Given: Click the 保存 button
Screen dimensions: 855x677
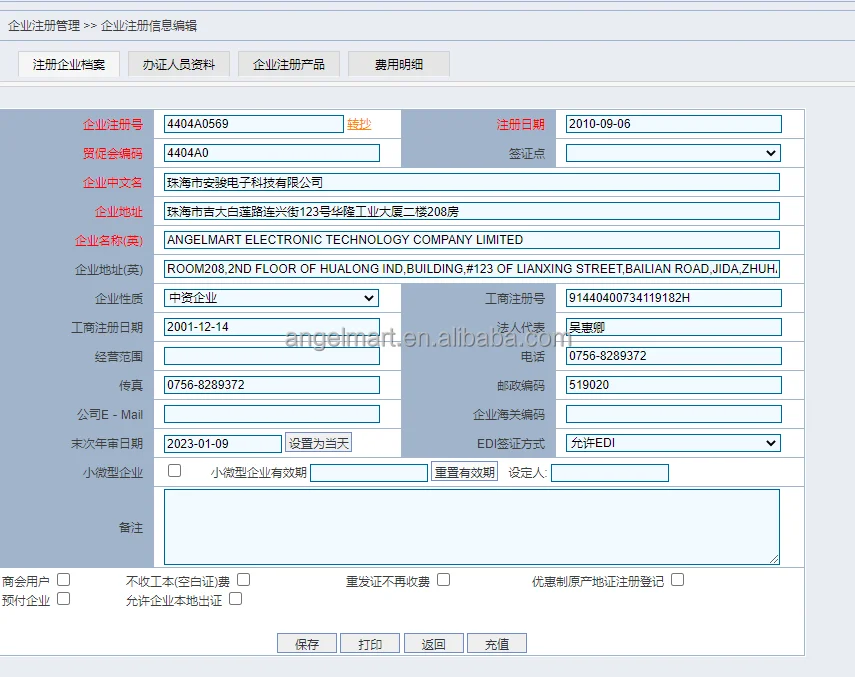Looking at the screenshot, I should pyautogui.click(x=307, y=644).
